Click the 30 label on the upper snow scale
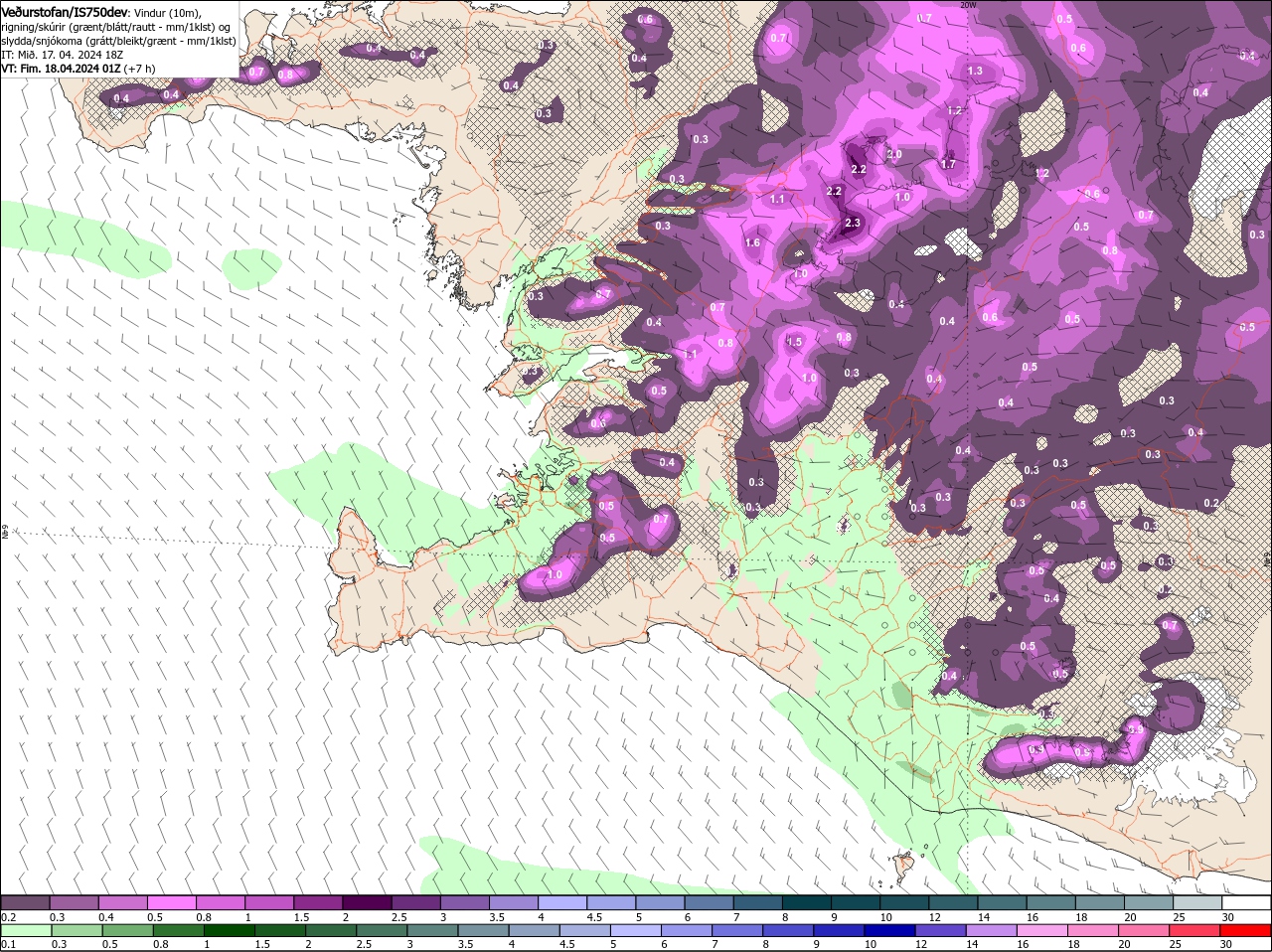1272x952 pixels. point(1228,916)
